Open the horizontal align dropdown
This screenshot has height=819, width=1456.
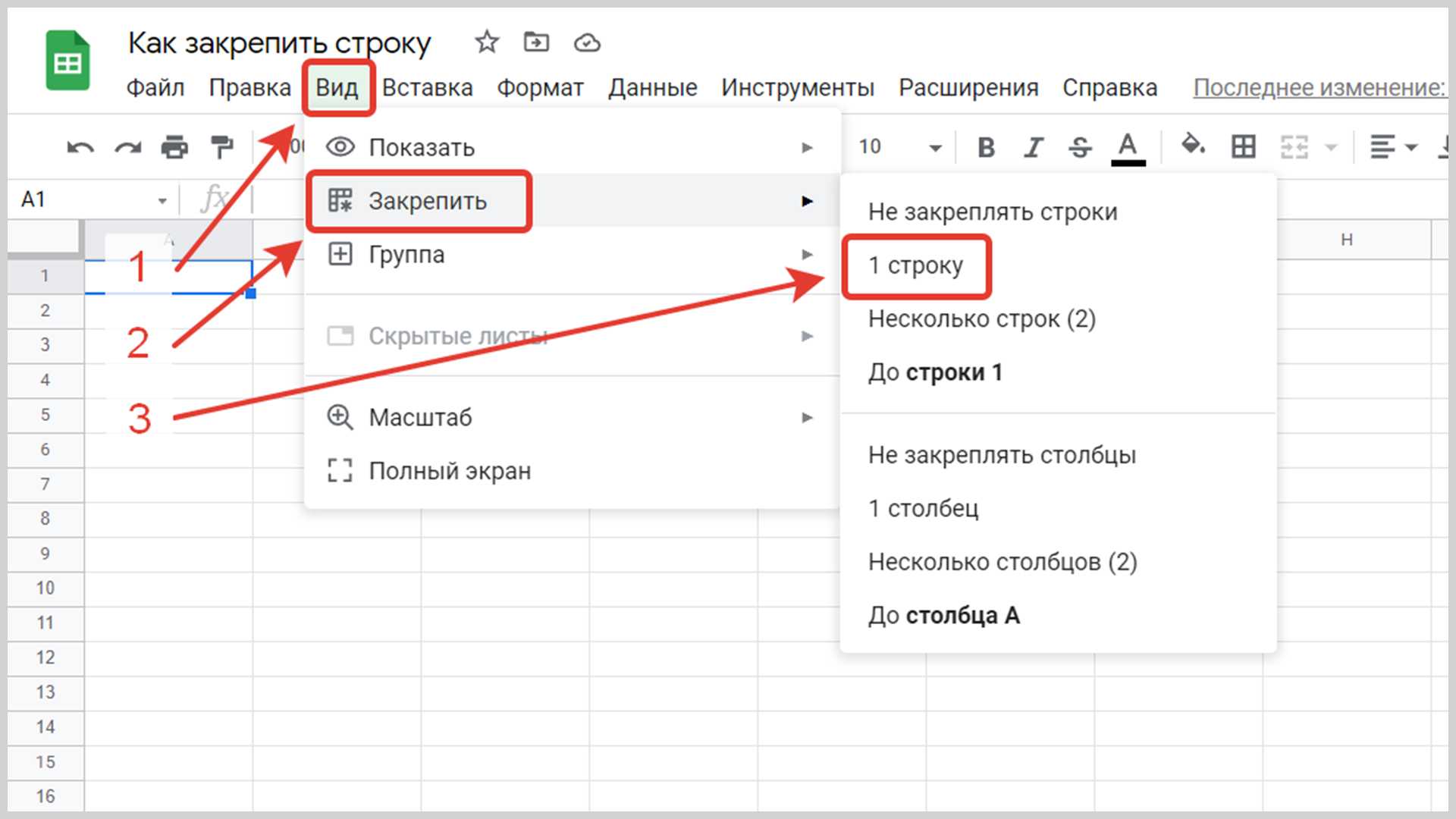click(x=1394, y=146)
